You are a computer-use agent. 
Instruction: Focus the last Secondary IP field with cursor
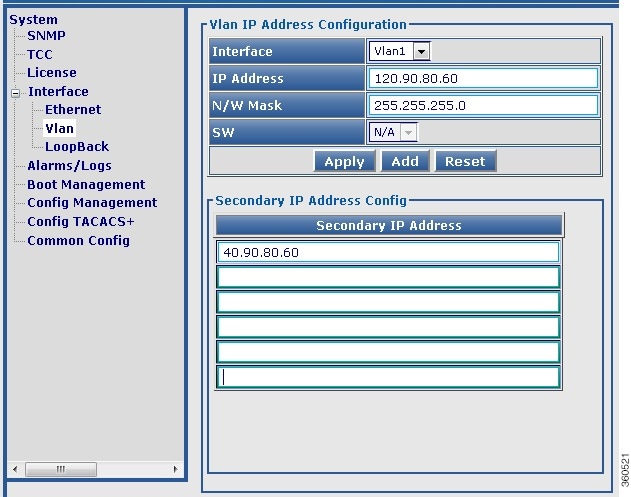pos(388,377)
